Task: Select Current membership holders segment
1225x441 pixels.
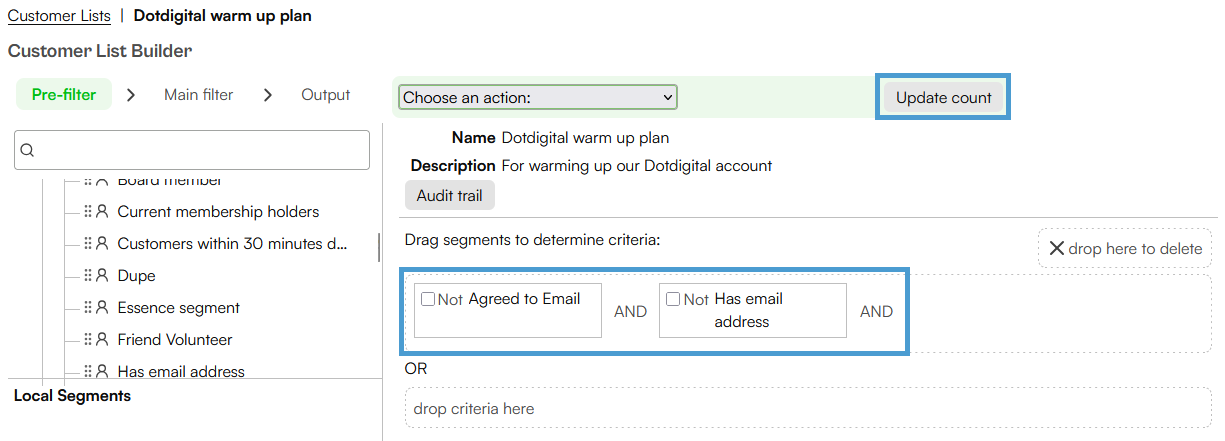Action: pyautogui.click(x=218, y=212)
